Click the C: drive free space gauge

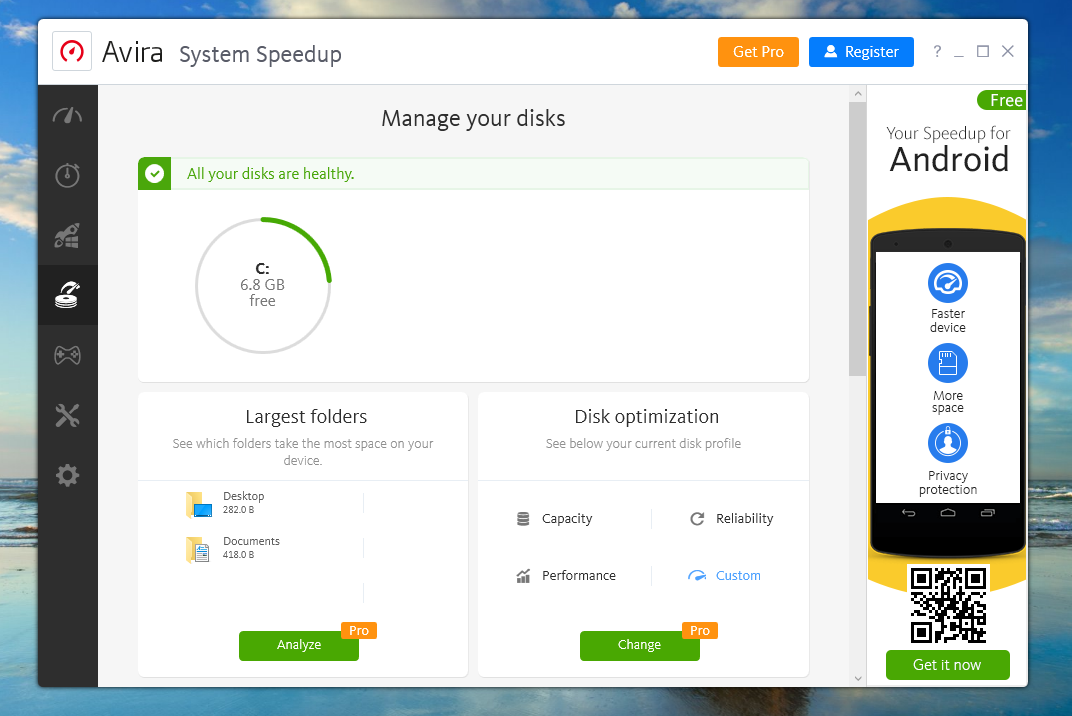pyautogui.click(x=263, y=285)
